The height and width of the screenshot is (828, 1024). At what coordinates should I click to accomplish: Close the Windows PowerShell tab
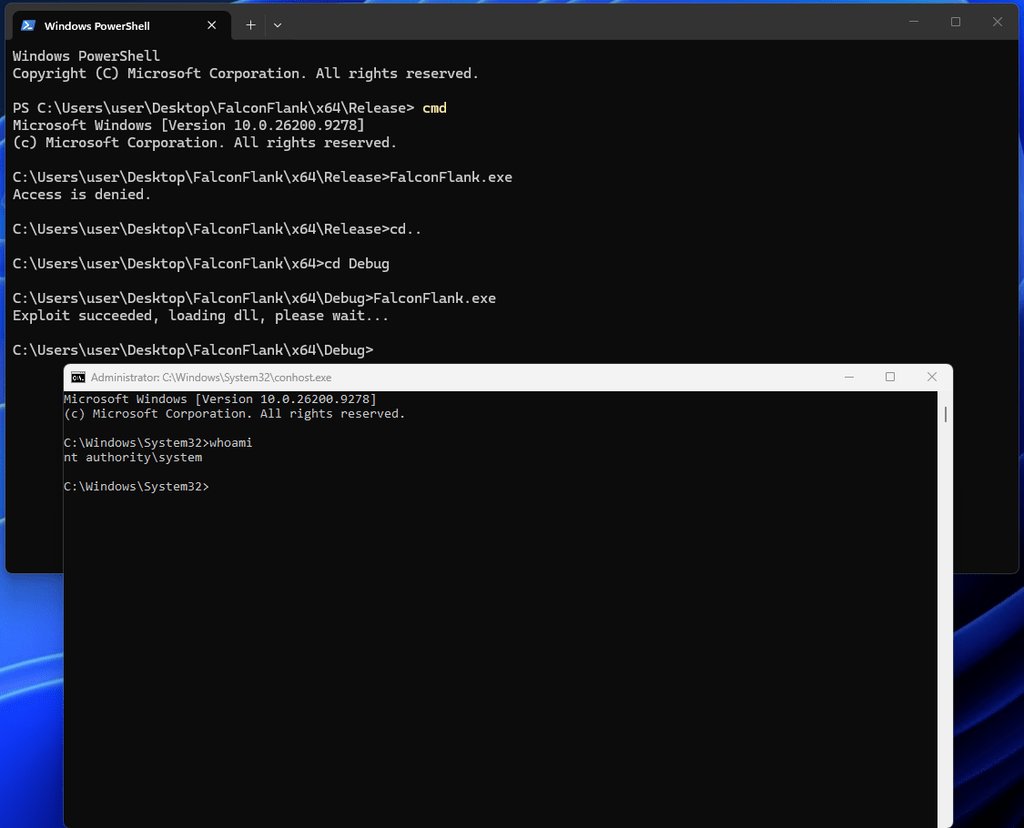(x=212, y=25)
